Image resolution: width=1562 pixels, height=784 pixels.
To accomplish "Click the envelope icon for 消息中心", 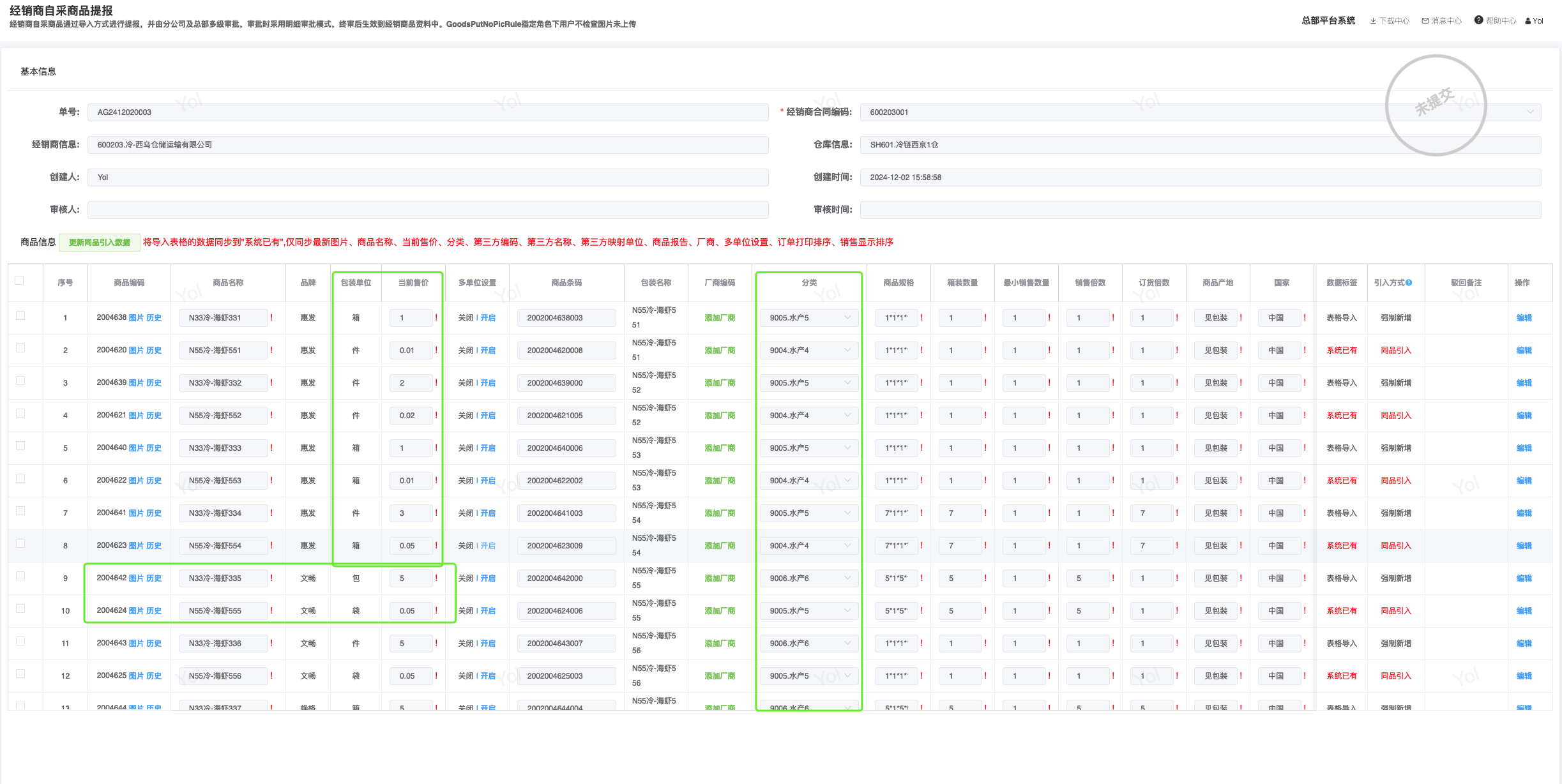I will (1425, 21).
